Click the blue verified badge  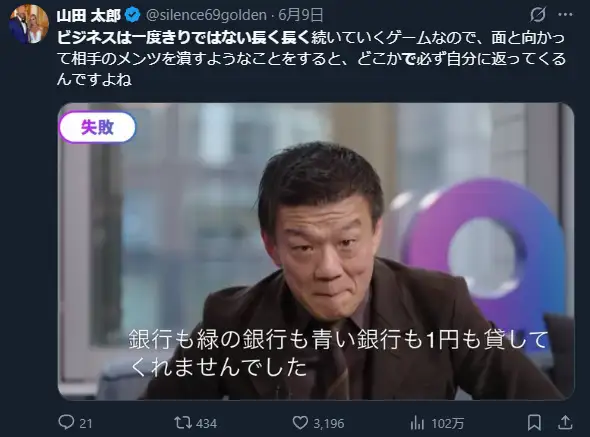click(132, 15)
